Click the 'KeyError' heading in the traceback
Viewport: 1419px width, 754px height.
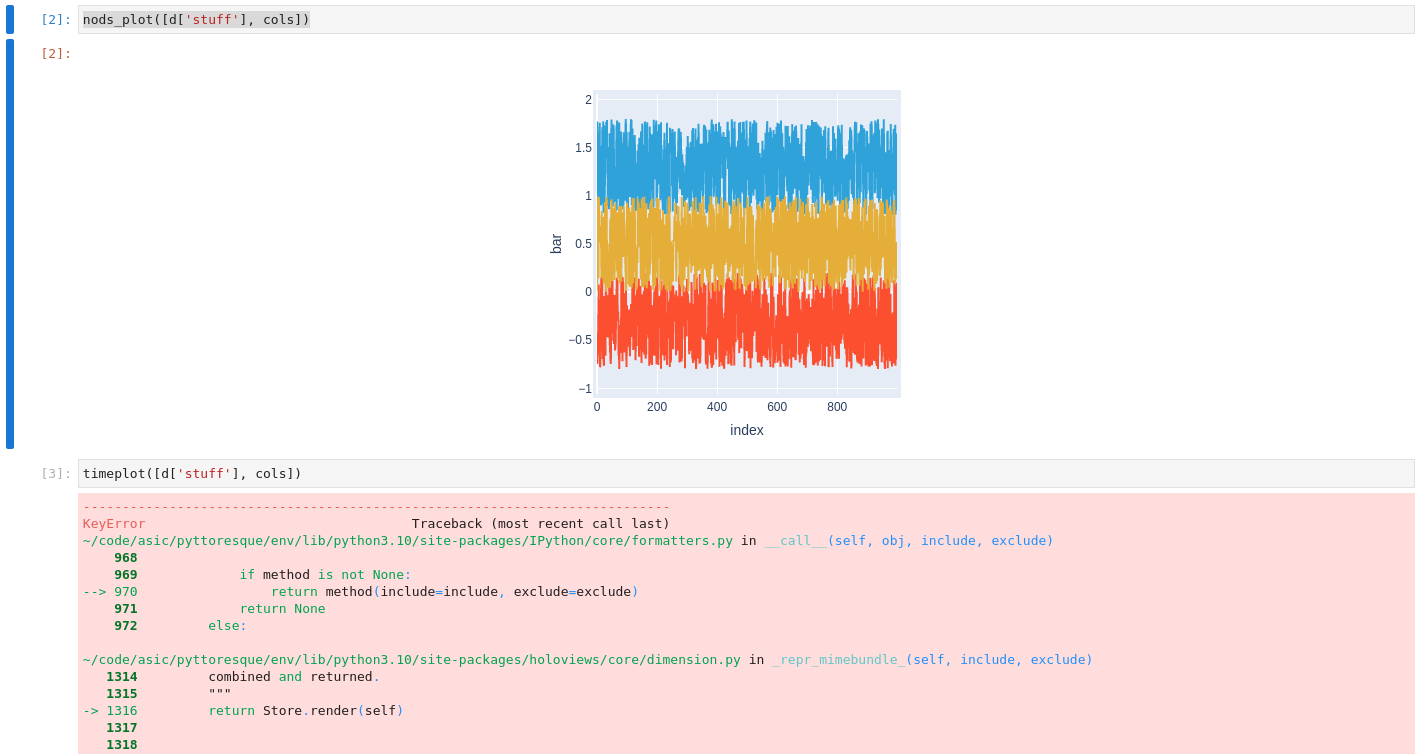tap(114, 523)
